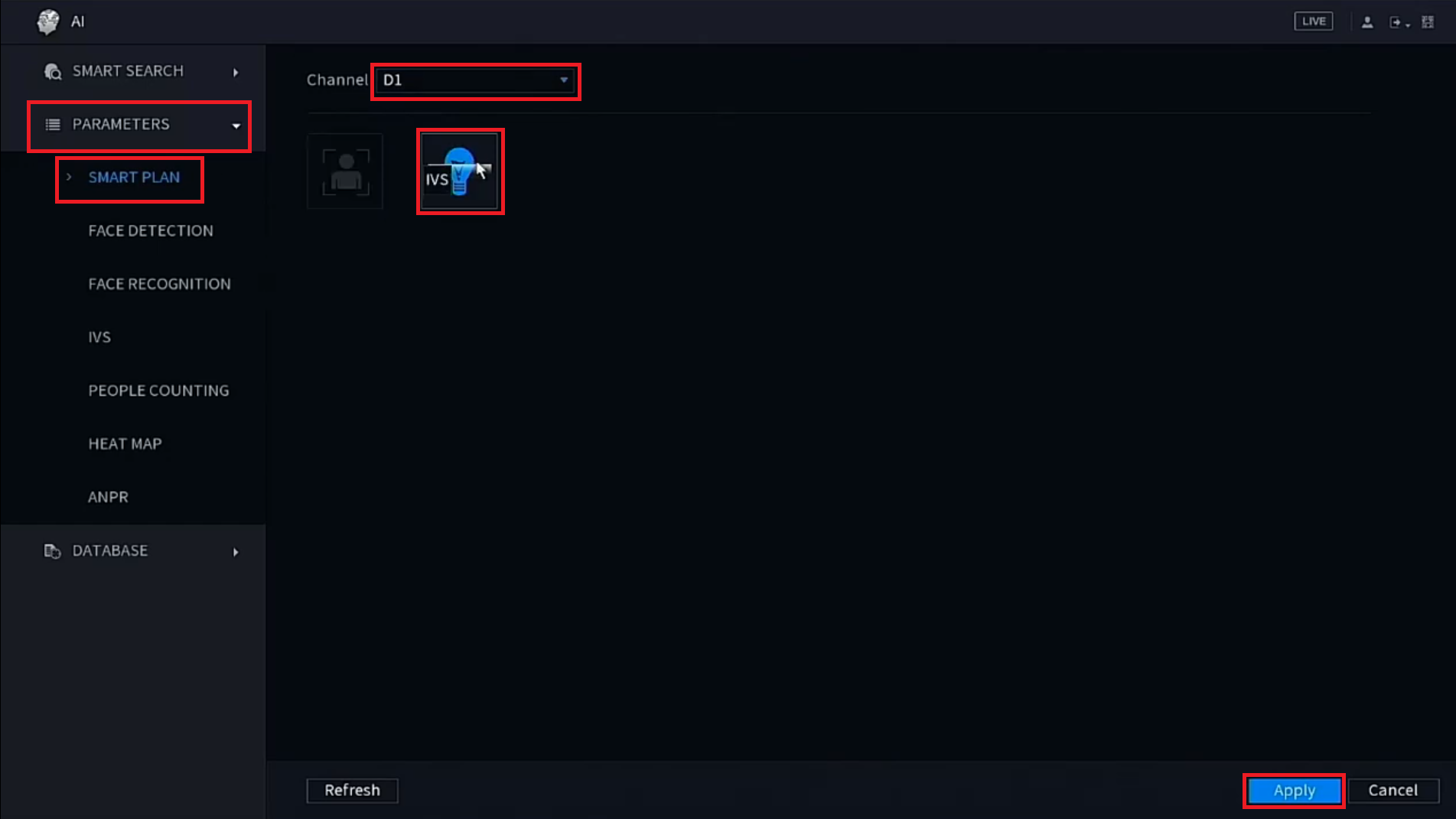Screen dimensions: 1456x819
Task: Click the Database icon in sidebar
Action: click(x=52, y=551)
